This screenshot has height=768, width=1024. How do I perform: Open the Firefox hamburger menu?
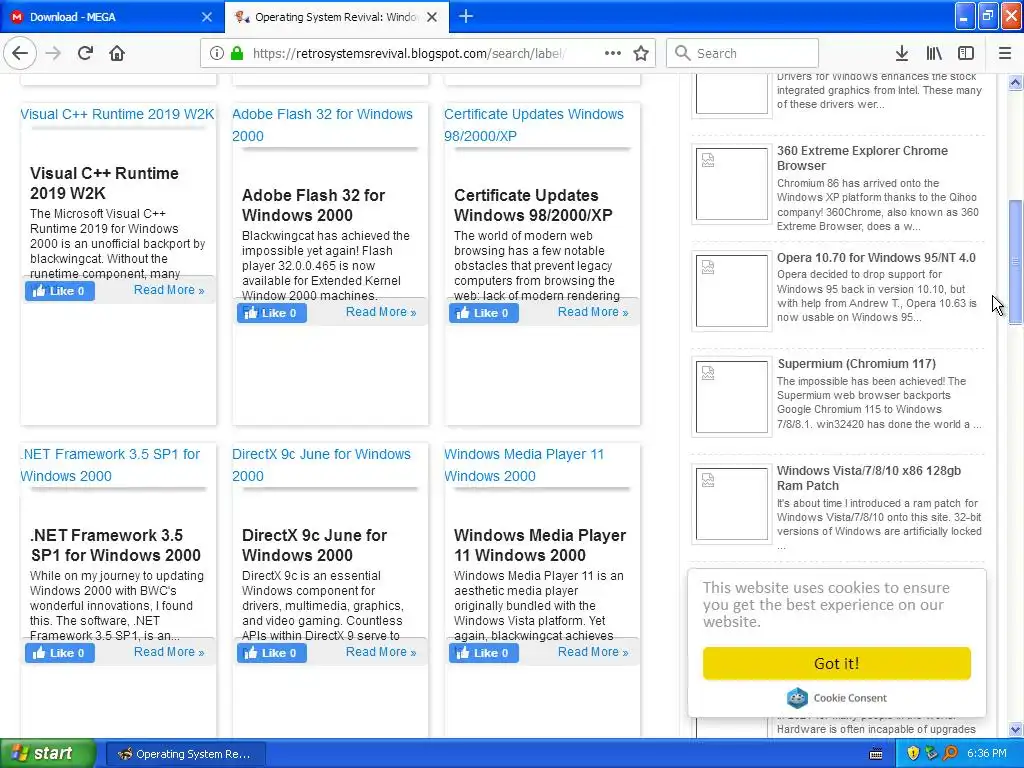pos(1005,53)
